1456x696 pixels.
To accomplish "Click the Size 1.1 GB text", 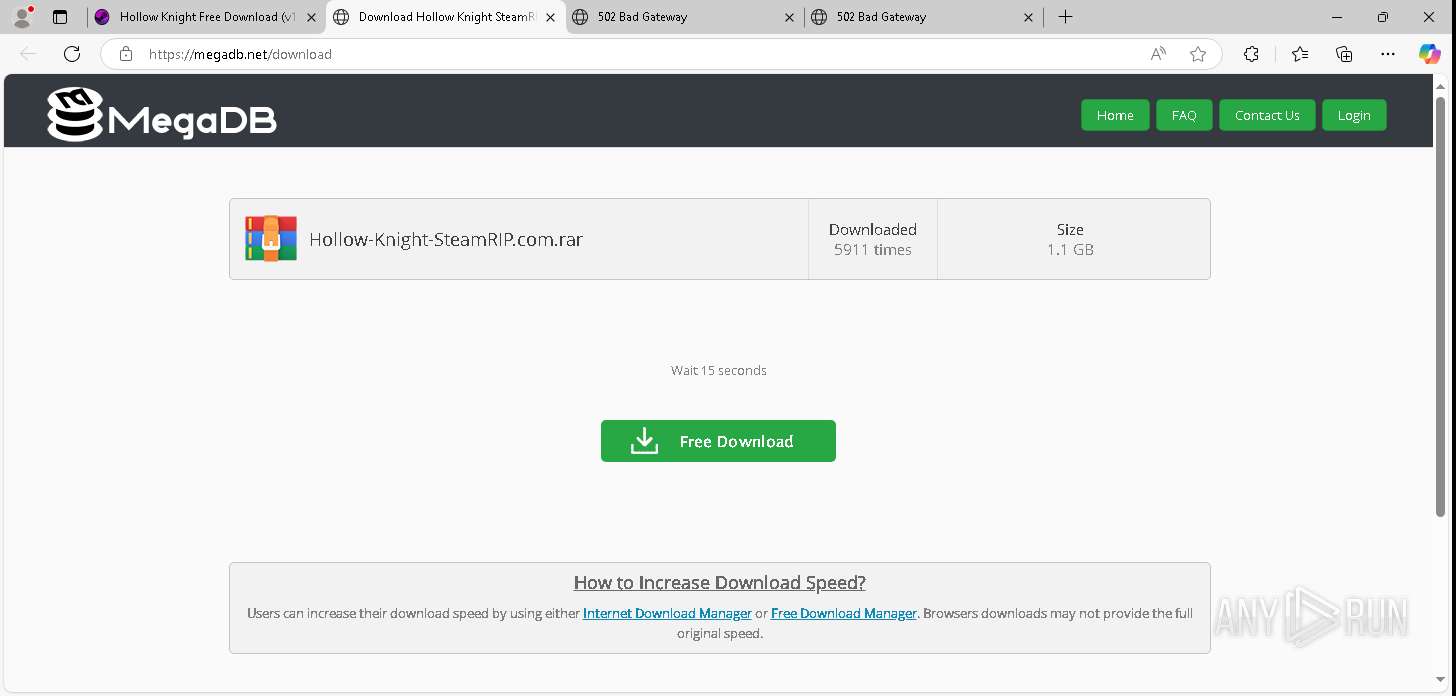I will pos(1070,239).
